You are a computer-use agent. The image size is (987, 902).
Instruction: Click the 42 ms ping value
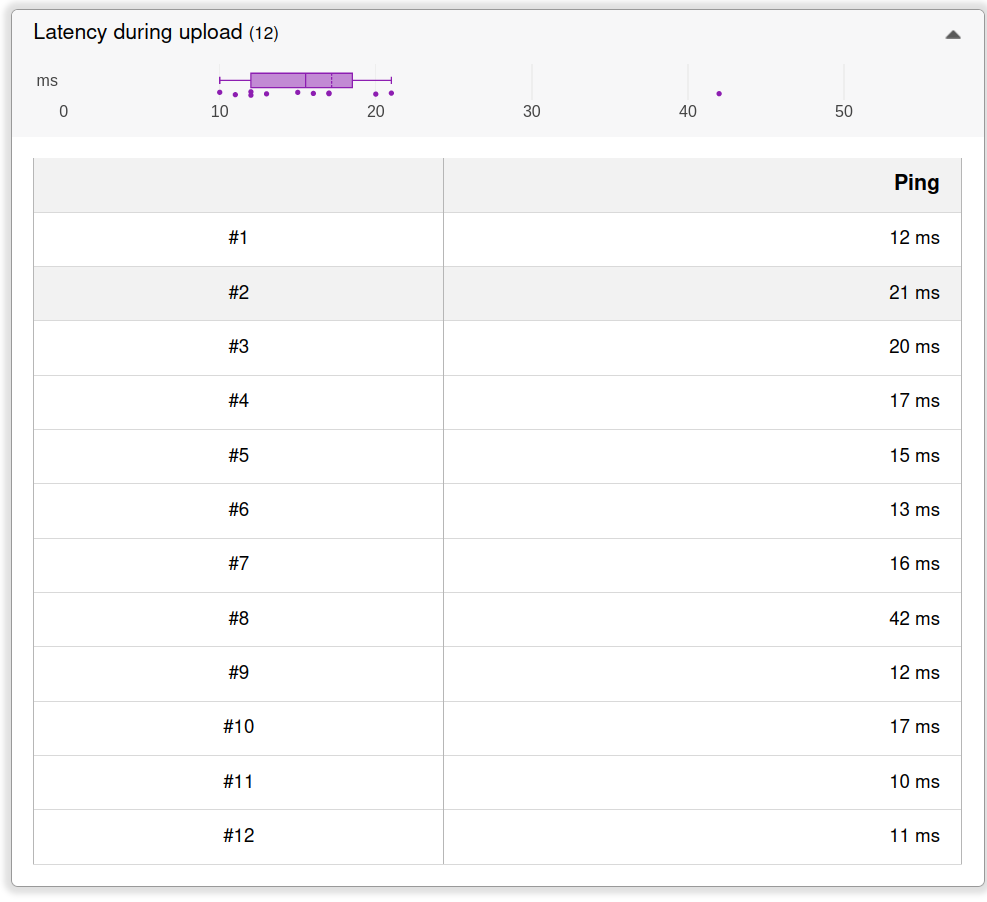pyautogui.click(x=914, y=619)
